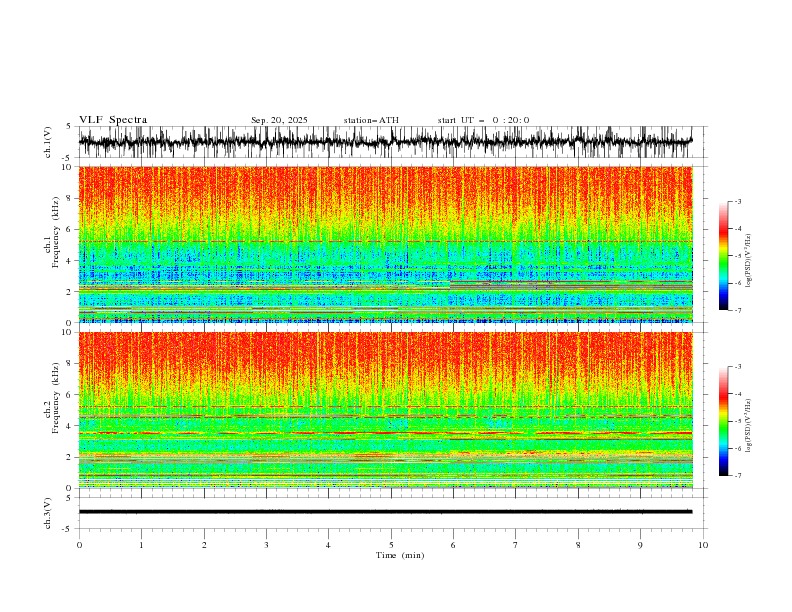Click the ch.2 frequency axis "6" tick label
This screenshot has height=612, width=792.
(71, 395)
